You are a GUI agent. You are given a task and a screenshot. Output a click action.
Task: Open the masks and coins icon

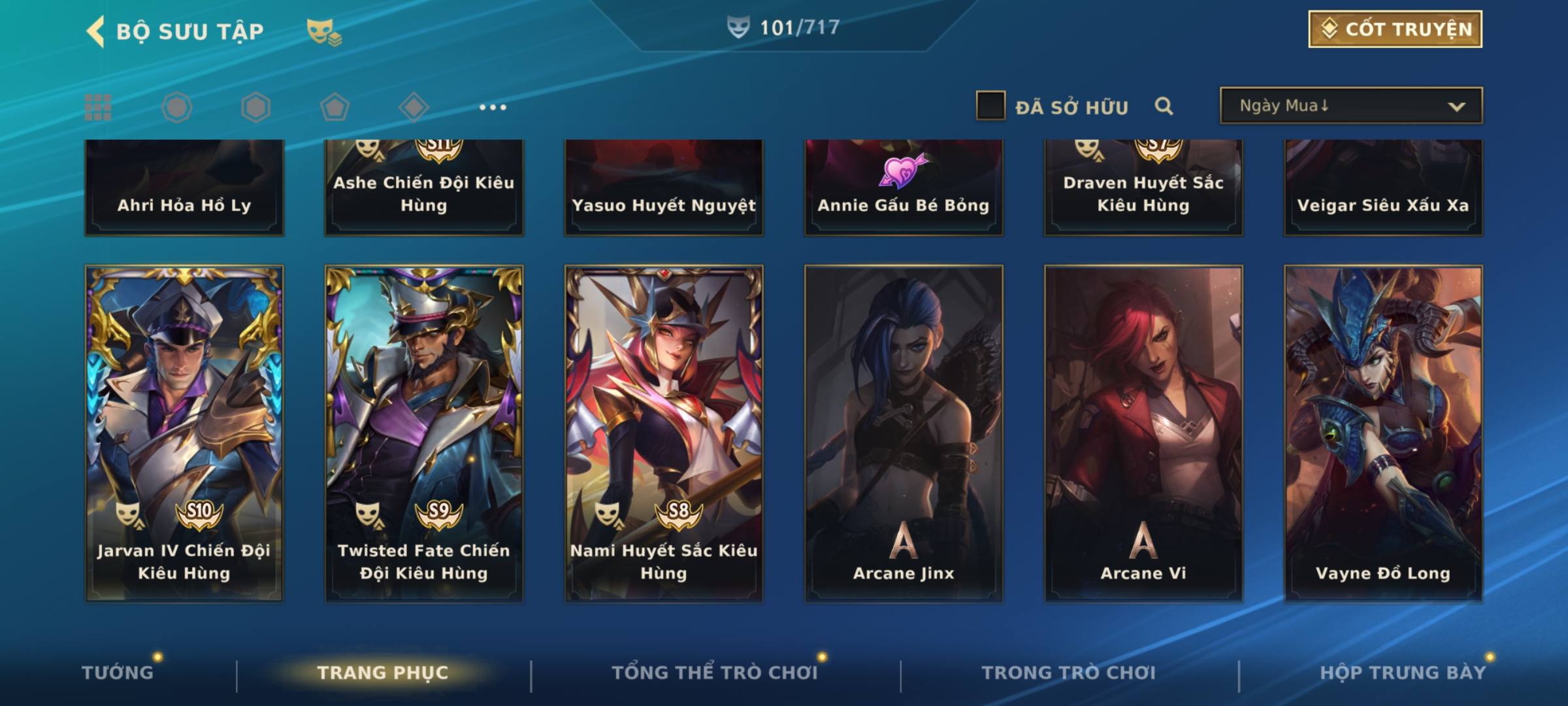324,32
